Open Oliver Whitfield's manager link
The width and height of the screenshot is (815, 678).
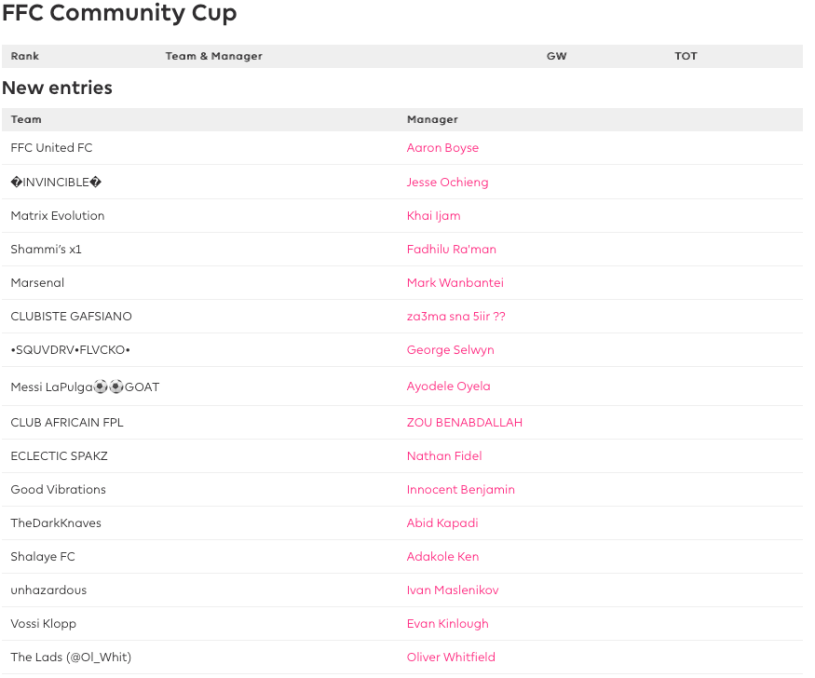pyautogui.click(x=451, y=657)
